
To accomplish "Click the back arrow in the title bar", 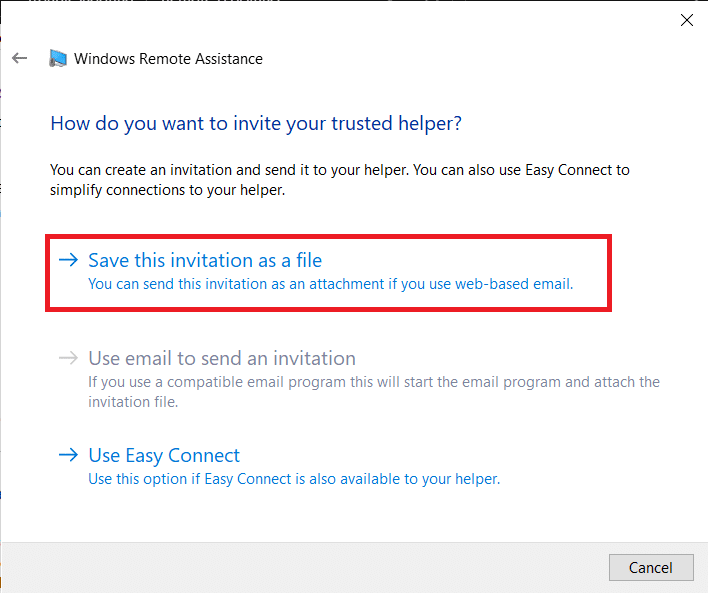I will [19, 59].
